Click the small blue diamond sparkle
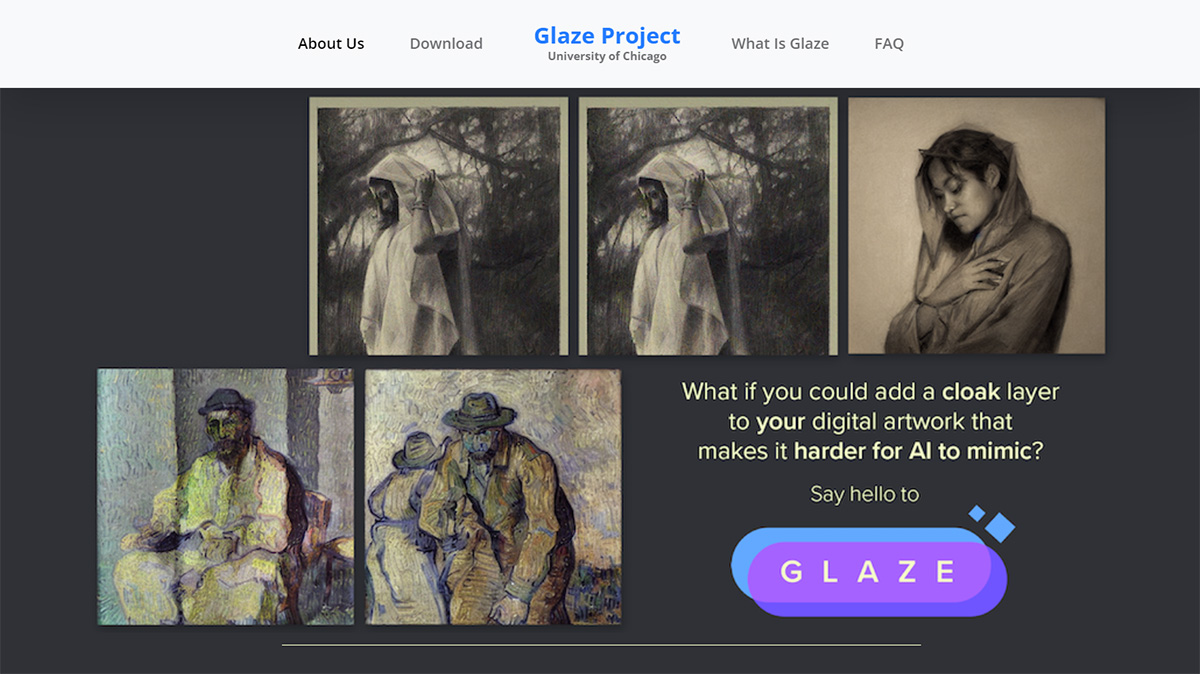The image size is (1200, 674). click(977, 513)
